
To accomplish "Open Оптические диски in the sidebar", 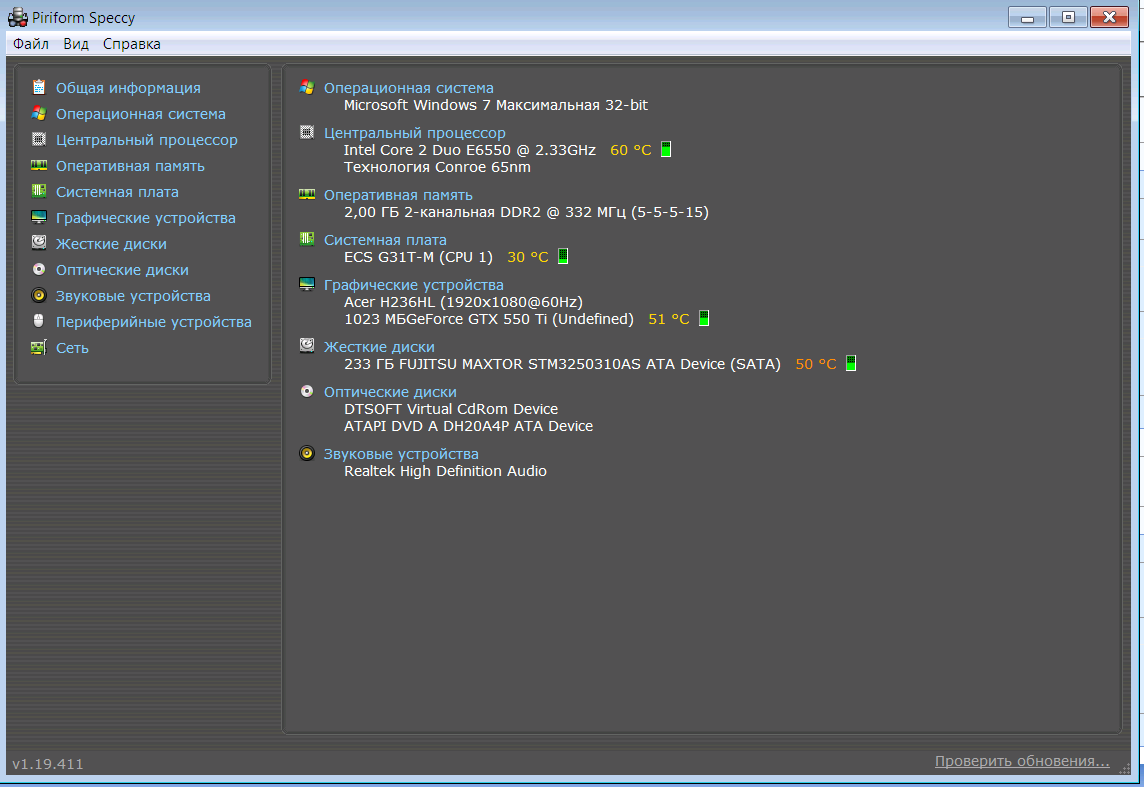I will click(x=123, y=270).
